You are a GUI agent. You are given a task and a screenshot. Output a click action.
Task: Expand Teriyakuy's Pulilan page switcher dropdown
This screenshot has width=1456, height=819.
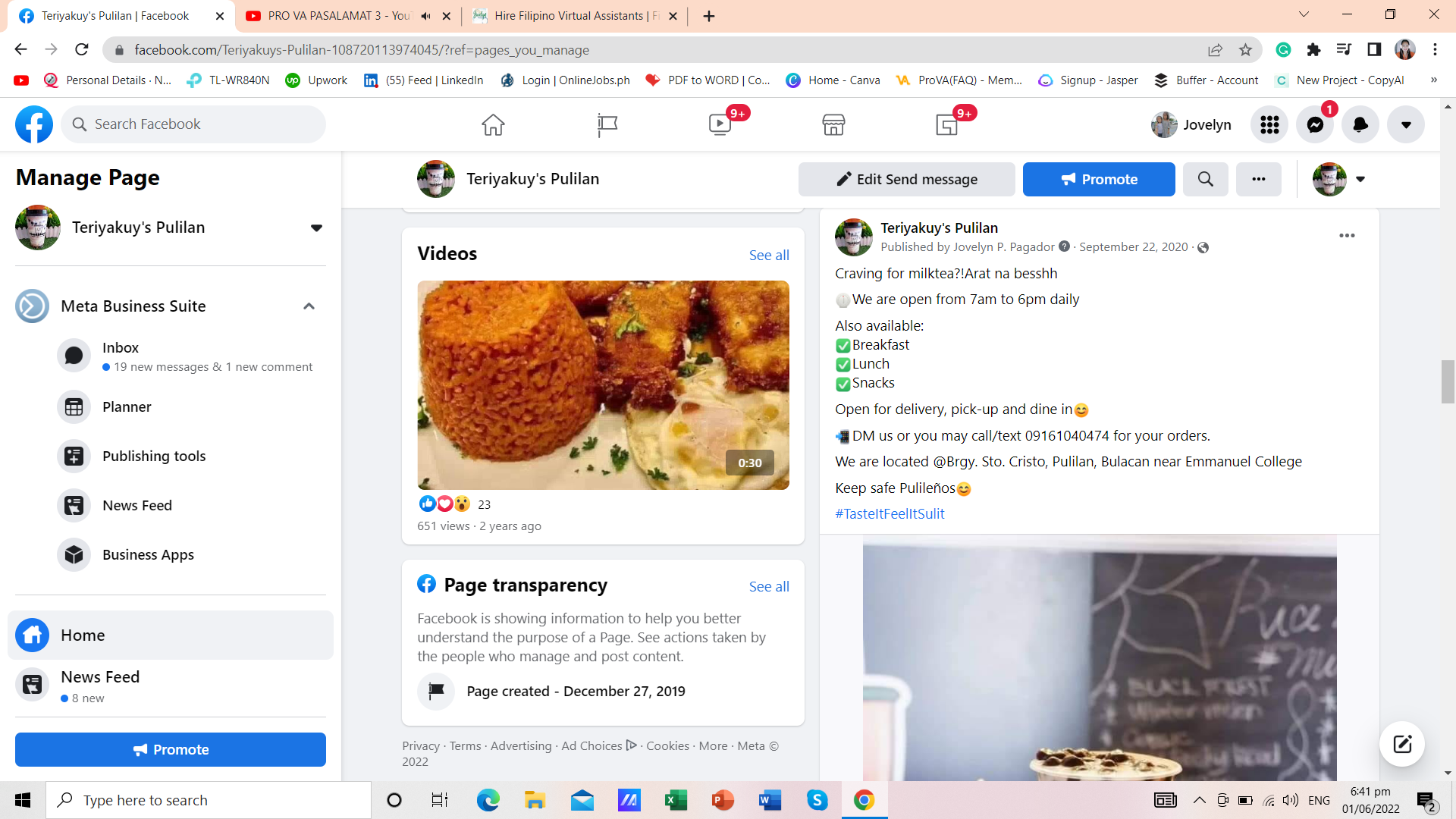click(316, 227)
